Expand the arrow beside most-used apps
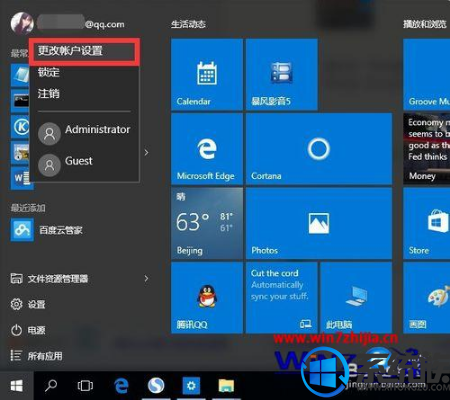The image size is (450, 400). [146, 152]
